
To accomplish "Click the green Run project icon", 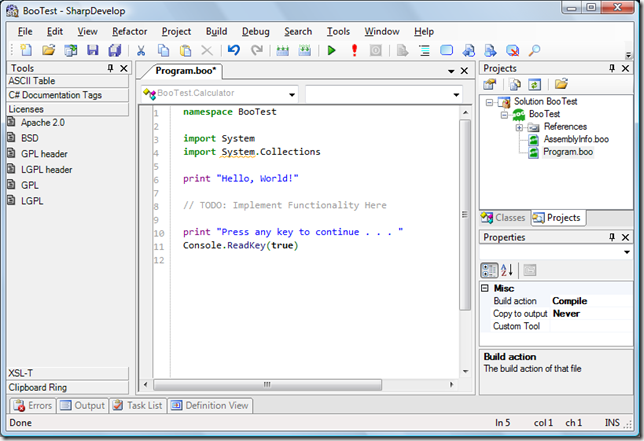I will click(x=331, y=51).
